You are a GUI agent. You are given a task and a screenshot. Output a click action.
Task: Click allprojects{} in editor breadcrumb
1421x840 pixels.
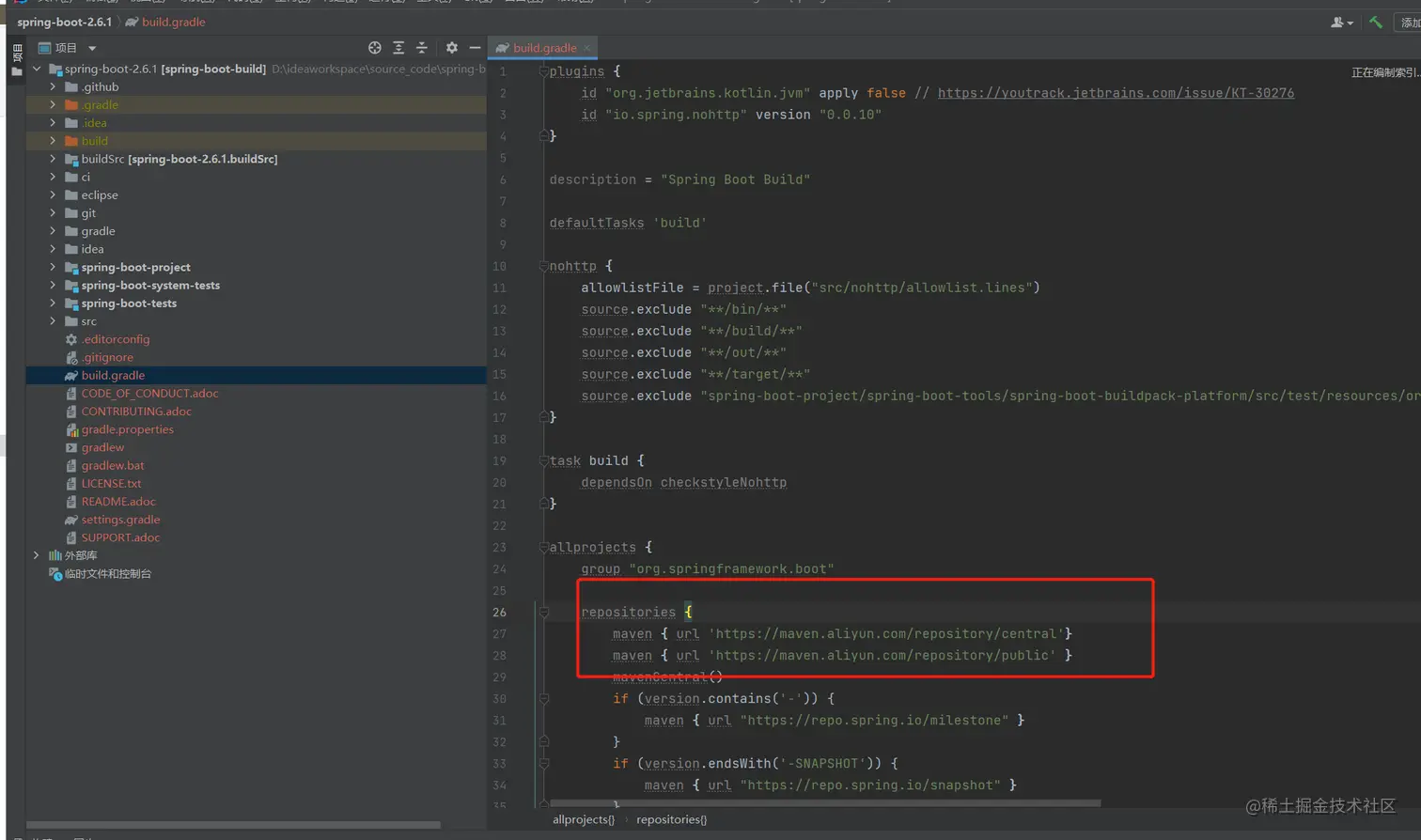coord(584,819)
